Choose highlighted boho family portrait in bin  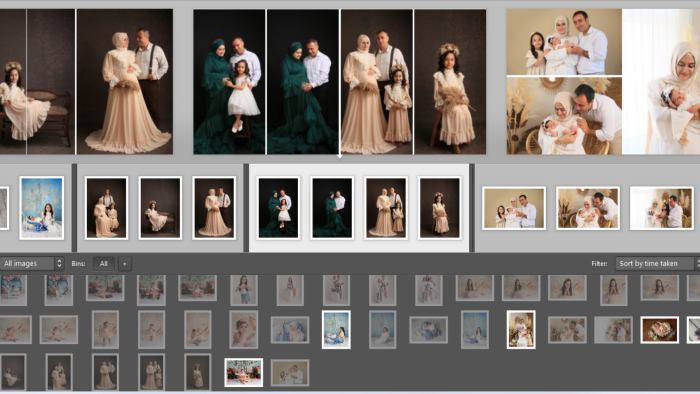coord(521,330)
